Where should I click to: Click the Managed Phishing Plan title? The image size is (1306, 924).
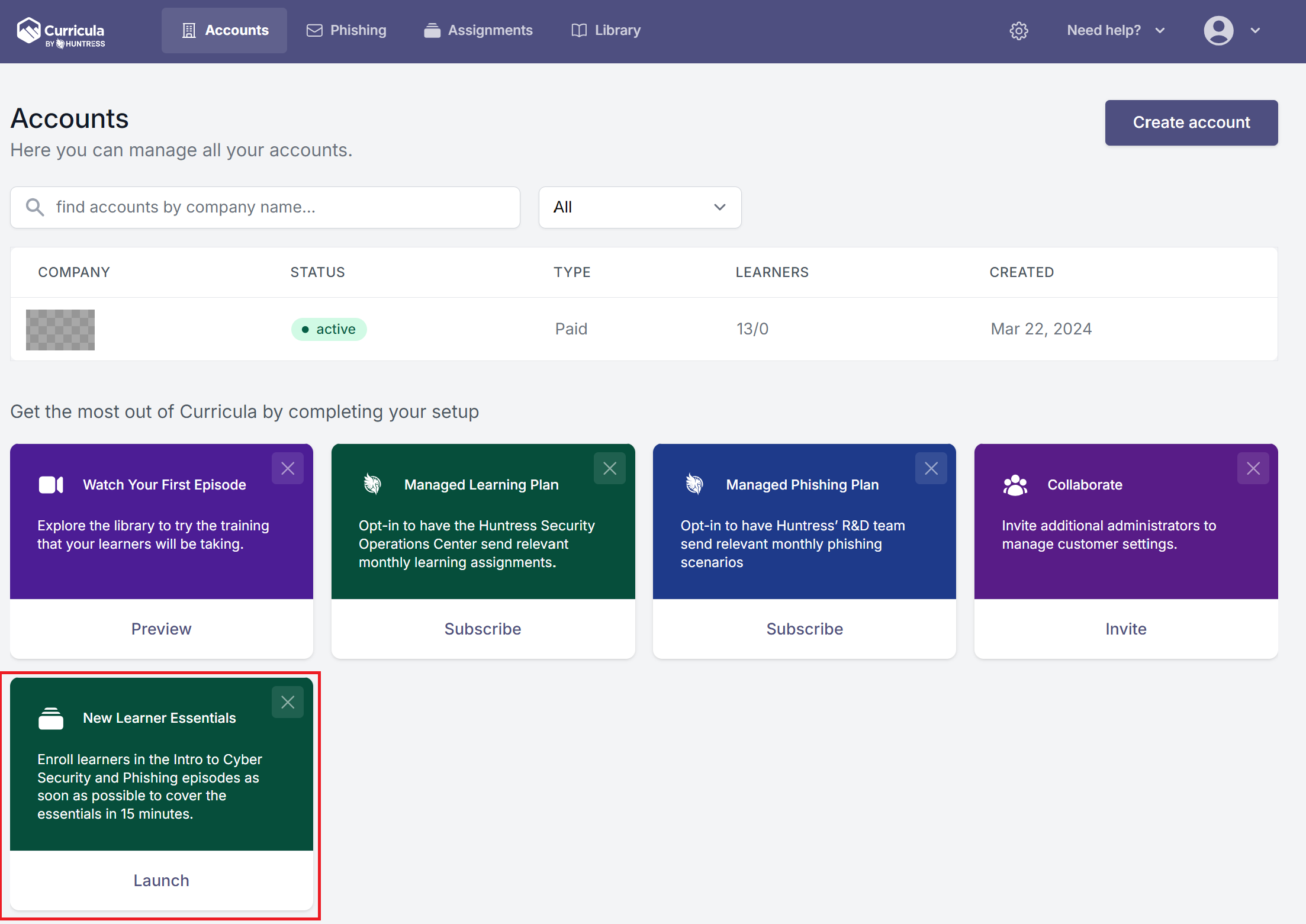coord(802,485)
